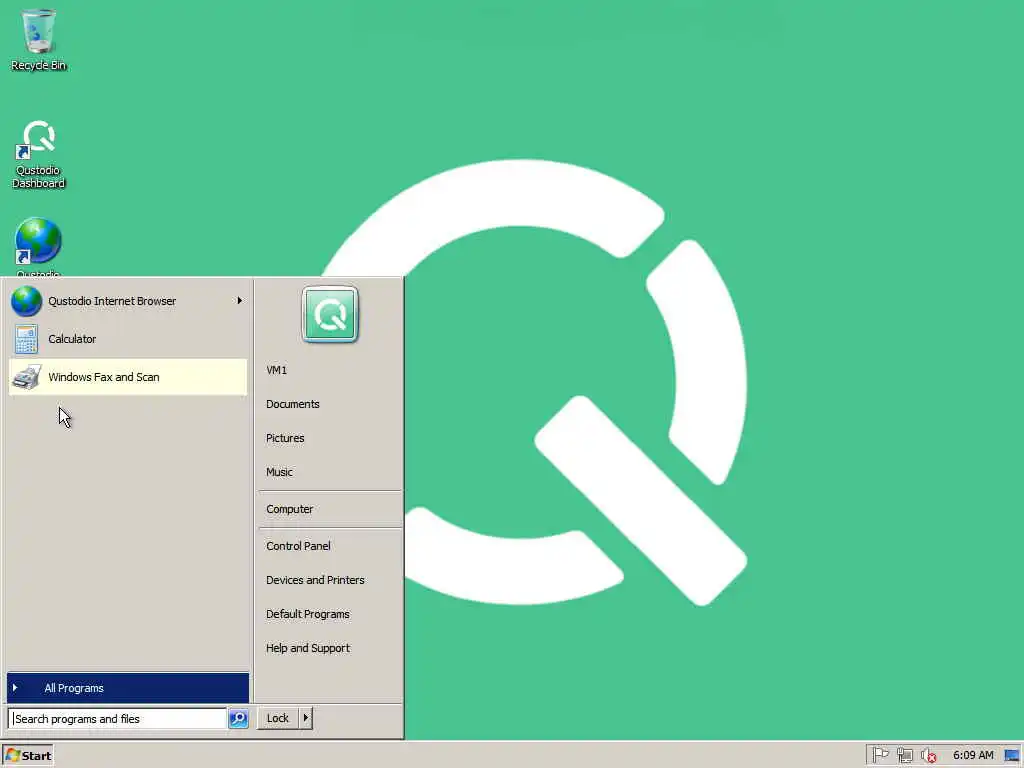Launch Qustodio Dashboard desktop shortcut
This screenshot has height=768, width=1024.
[x=39, y=154]
